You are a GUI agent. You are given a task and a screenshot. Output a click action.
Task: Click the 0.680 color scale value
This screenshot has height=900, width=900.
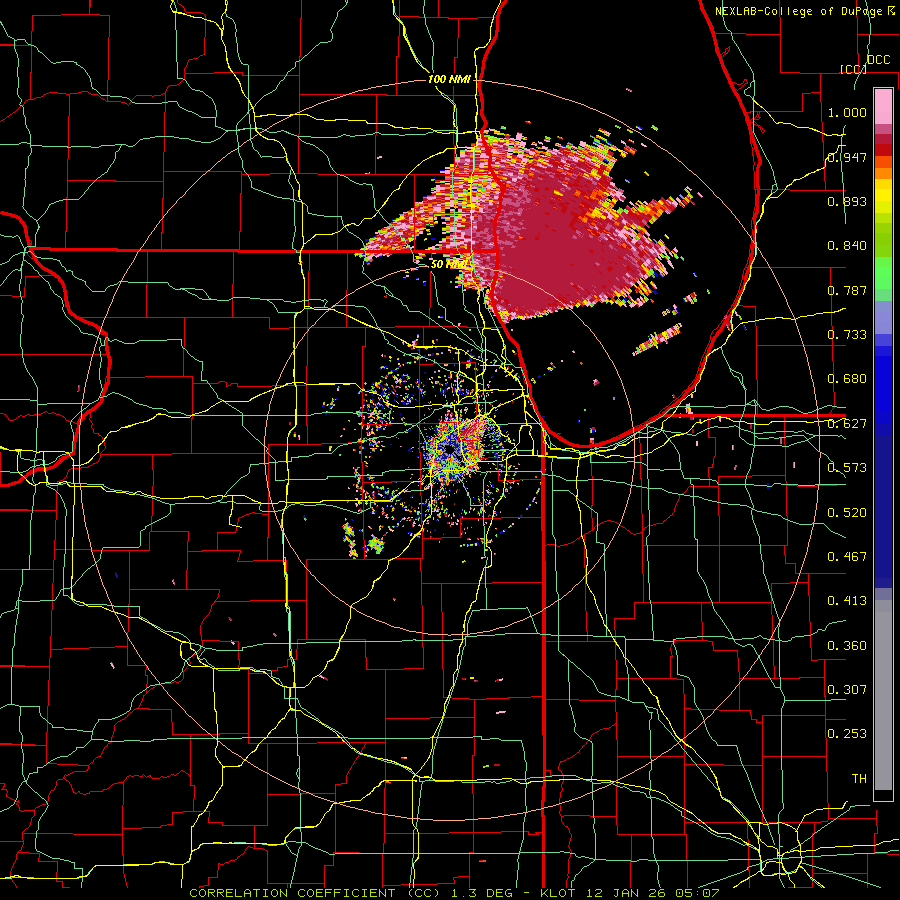tap(847, 379)
